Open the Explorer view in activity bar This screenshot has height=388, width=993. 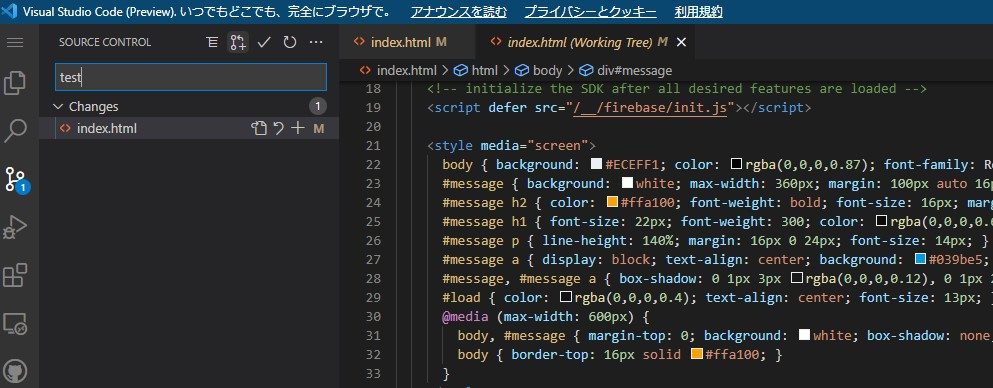click(x=15, y=83)
